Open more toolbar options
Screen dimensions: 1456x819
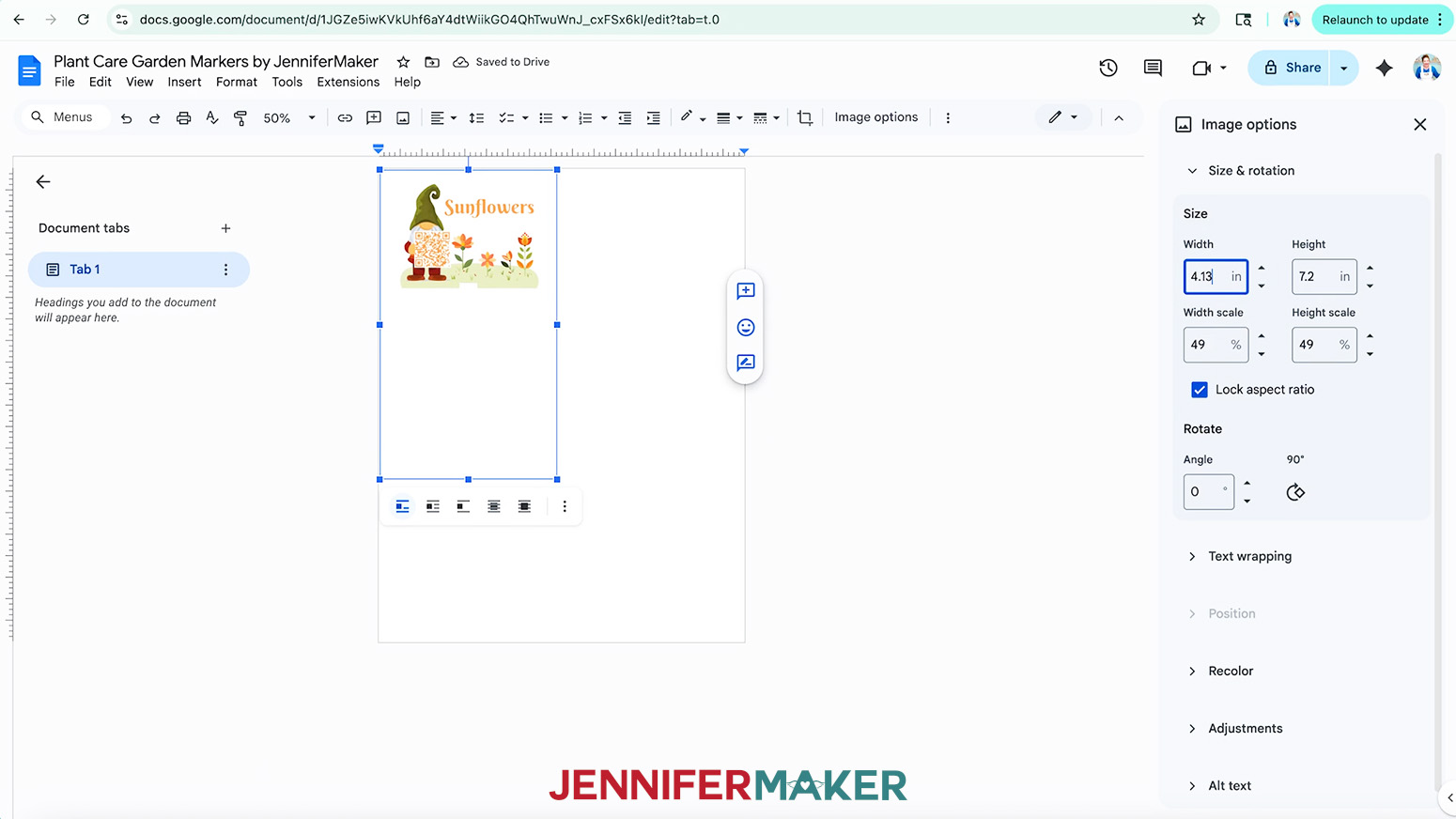(948, 118)
